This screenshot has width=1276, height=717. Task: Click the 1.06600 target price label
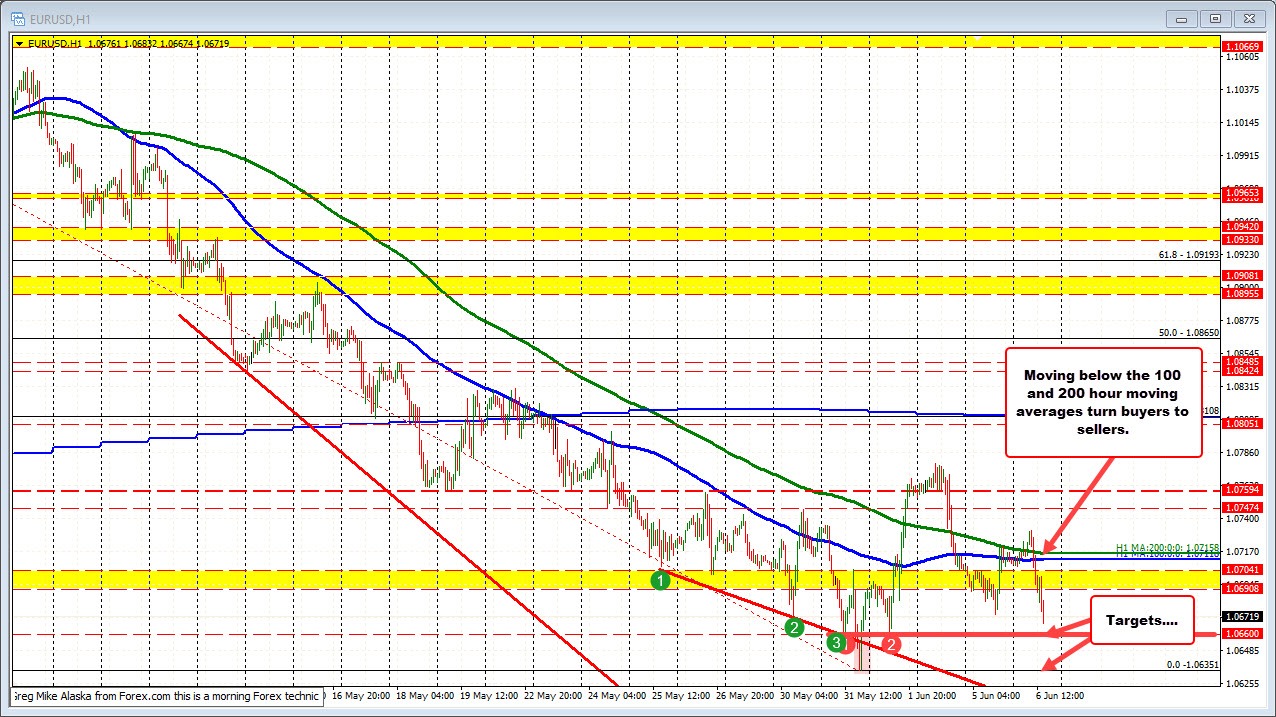(1242, 633)
